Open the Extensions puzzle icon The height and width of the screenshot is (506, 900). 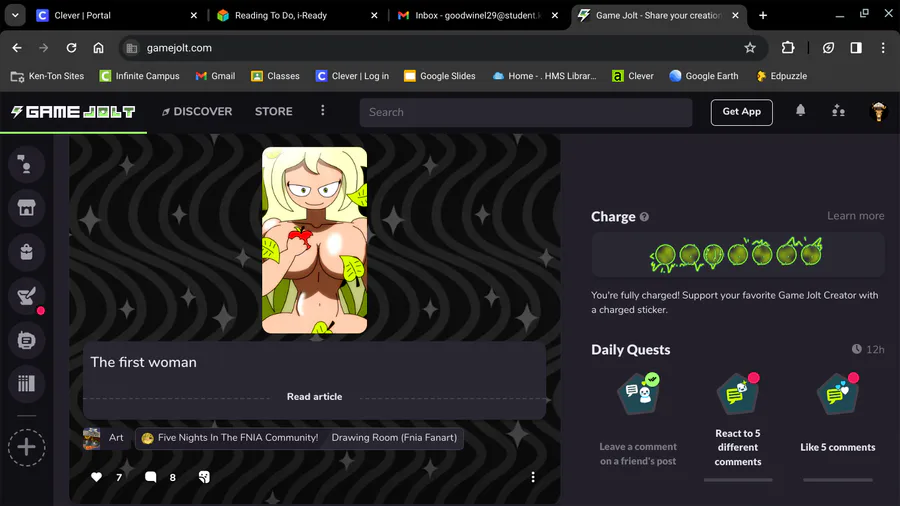point(788,48)
